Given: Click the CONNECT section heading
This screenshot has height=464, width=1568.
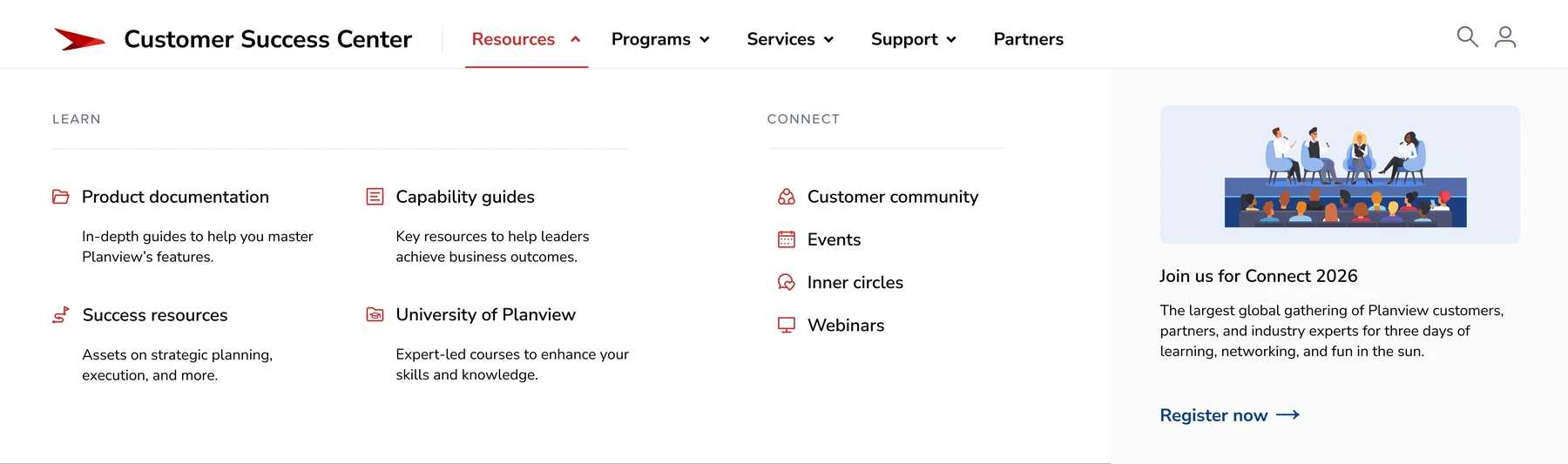Looking at the screenshot, I should (803, 119).
